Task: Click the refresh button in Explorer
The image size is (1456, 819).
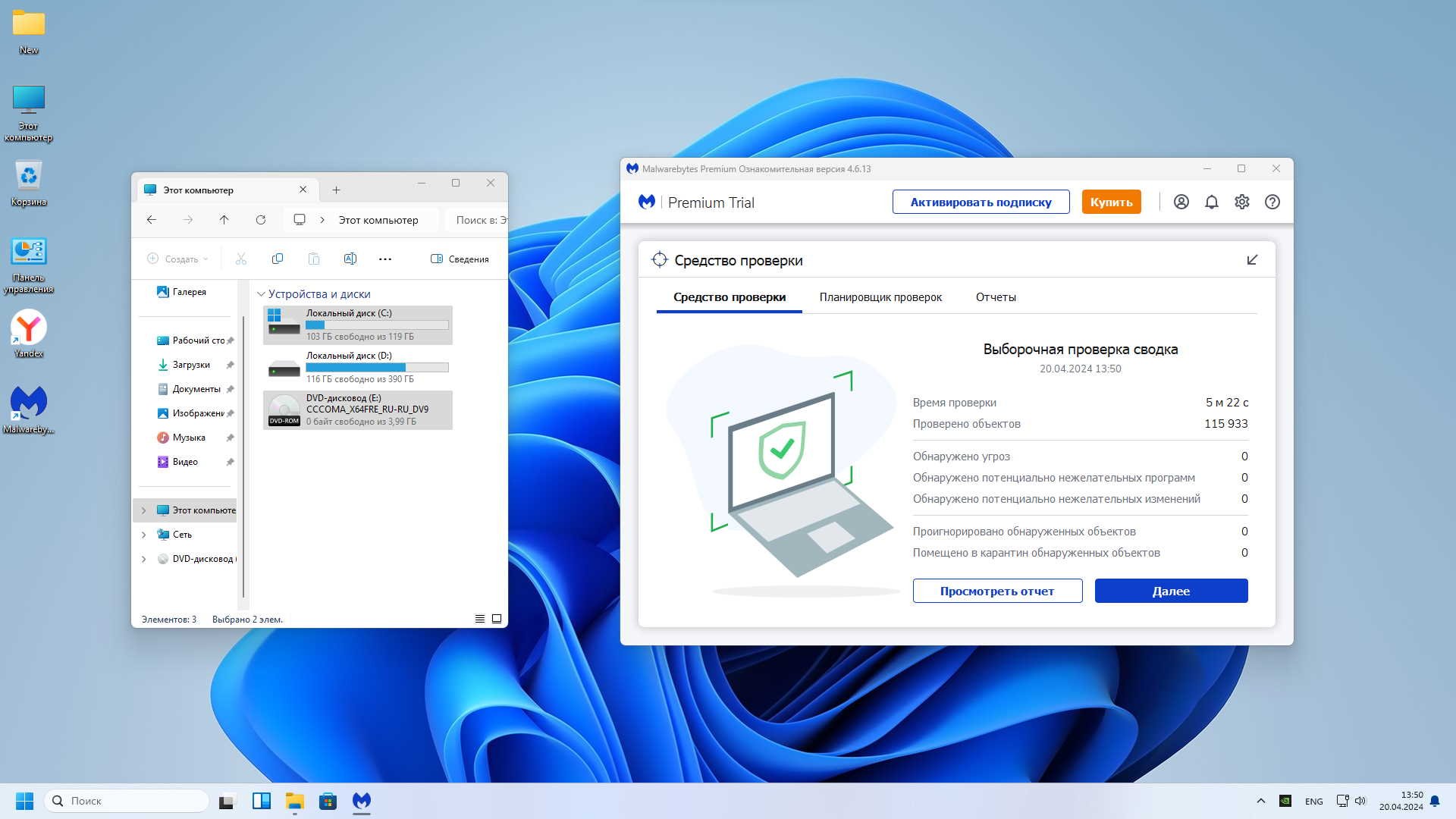Action: [x=260, y=220]
